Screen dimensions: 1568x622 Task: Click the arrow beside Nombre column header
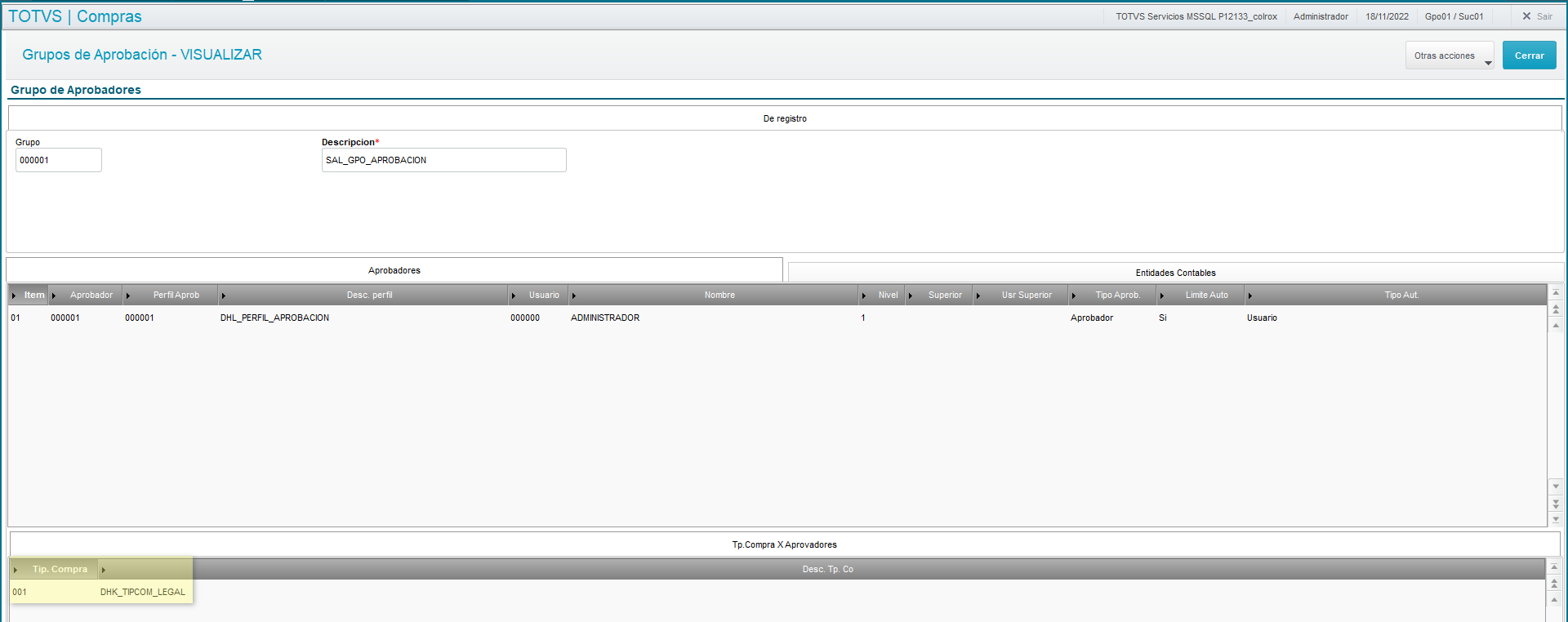click(x=573, y=295)
